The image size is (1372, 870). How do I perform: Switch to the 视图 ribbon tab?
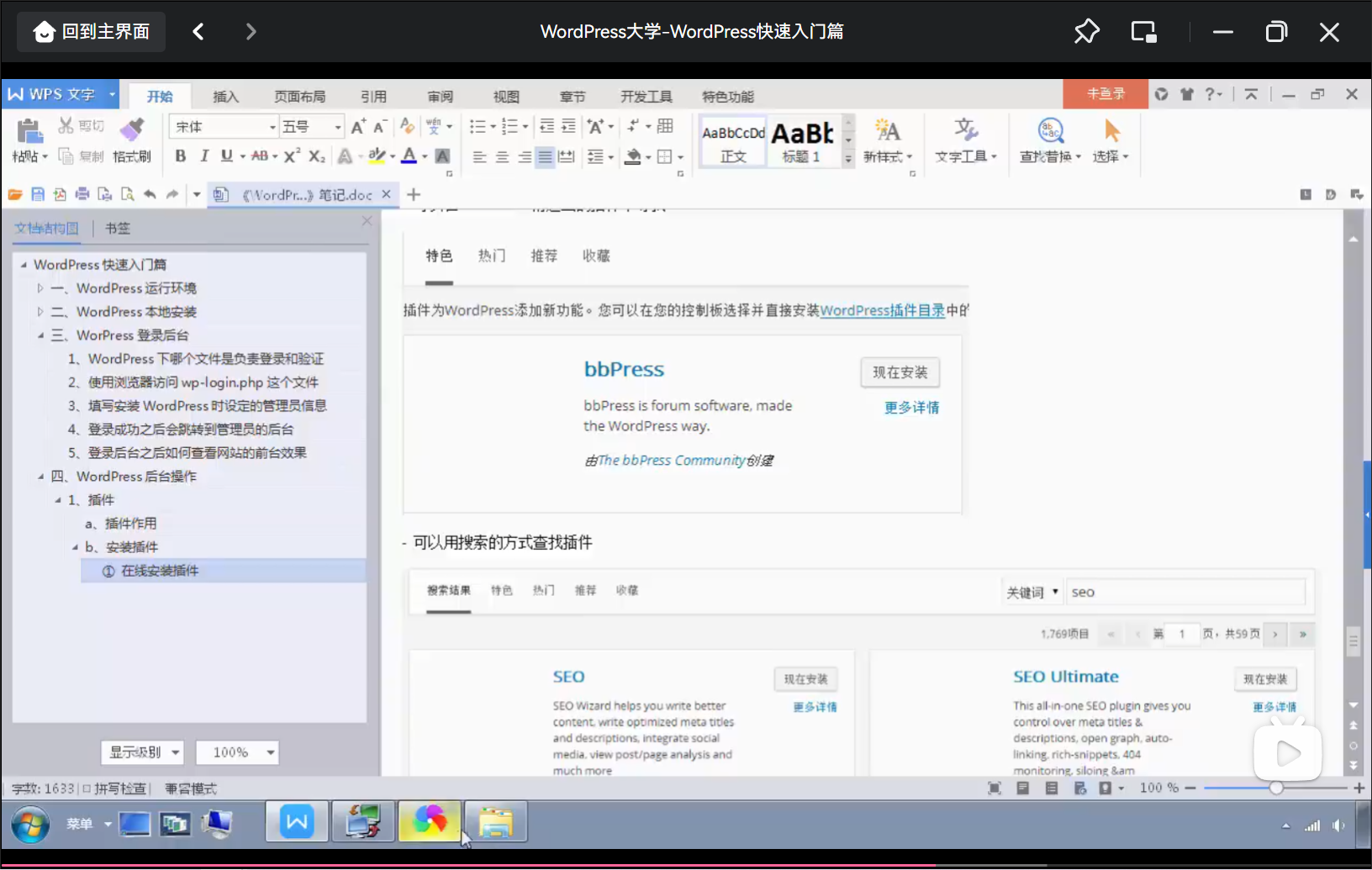(x=506, y=97)
